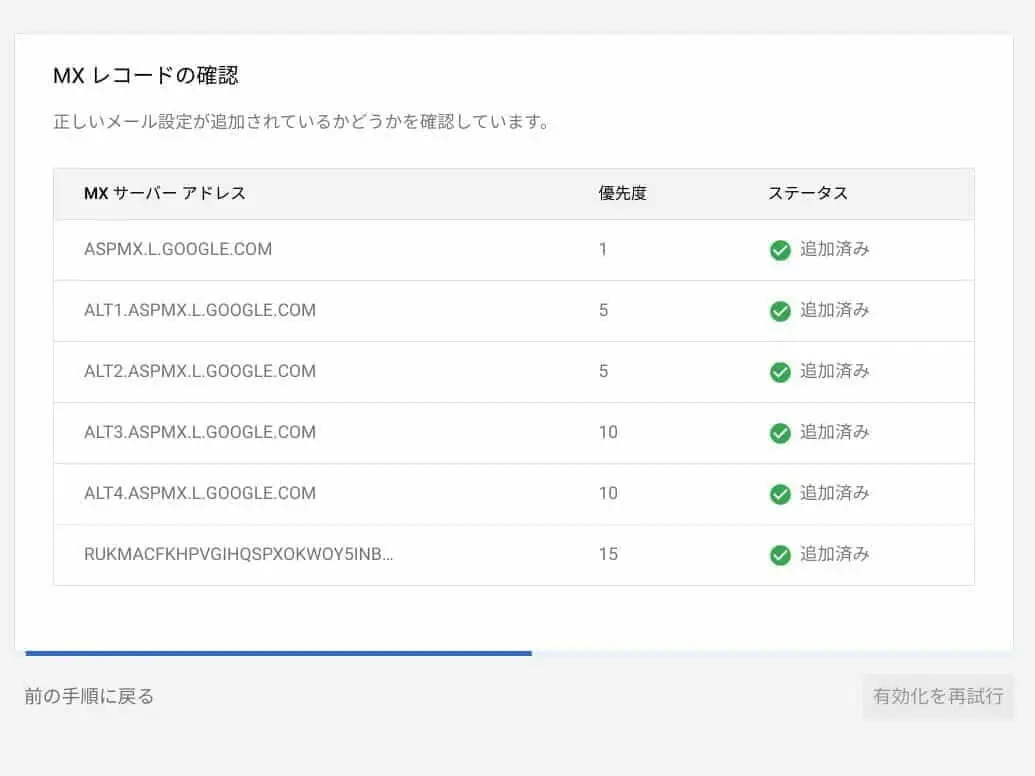
Task: Click the MX サーバー アドレス column header
Action: pyautogui.click(x=165, y=193)
